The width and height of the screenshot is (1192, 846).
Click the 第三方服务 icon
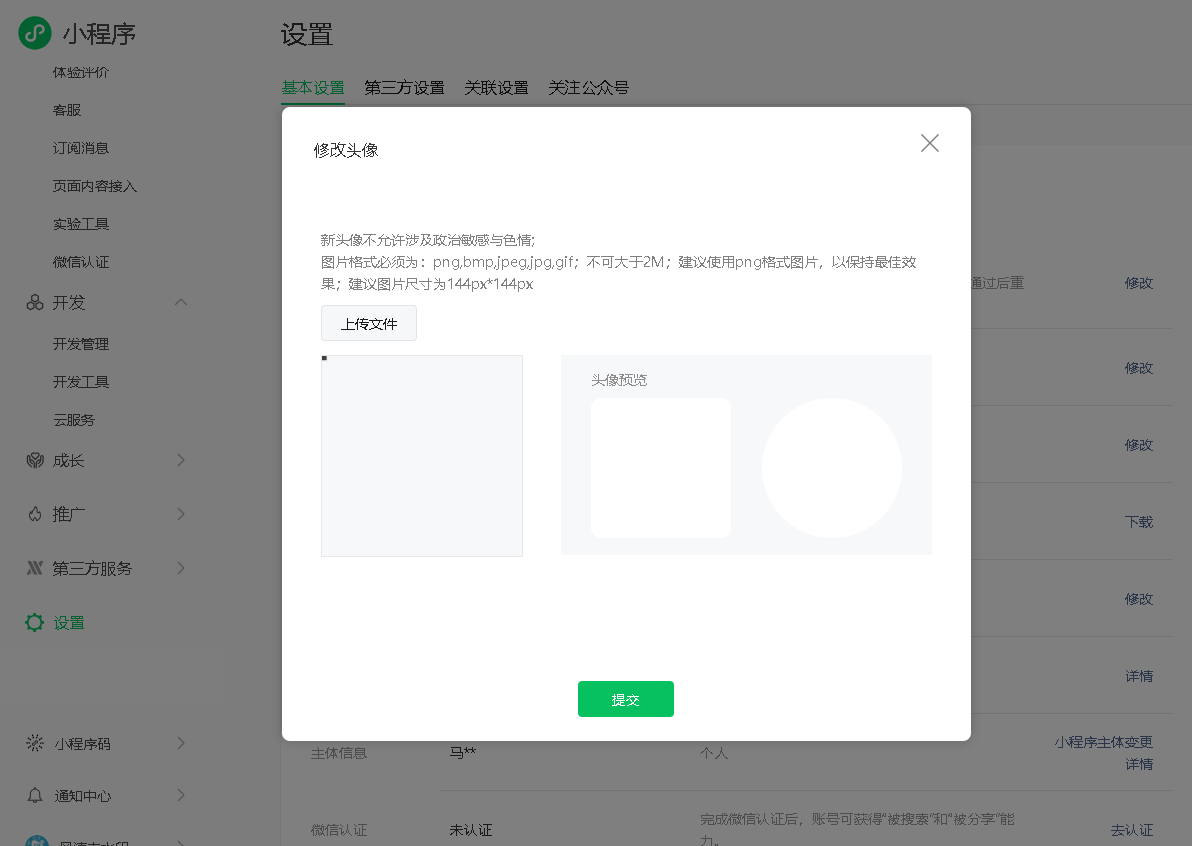[35, 568]
